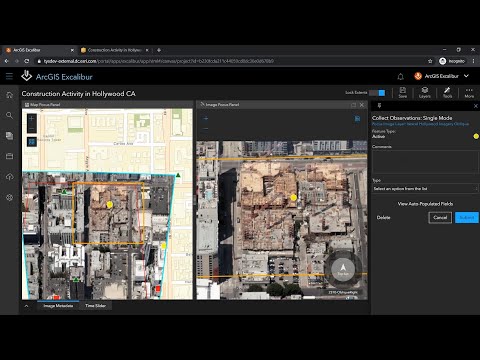Open the Chrome three-dot menu
Image resolution: width=480 pixels, height=360 pixels.
pyautogui.click(x=473, y=61)
